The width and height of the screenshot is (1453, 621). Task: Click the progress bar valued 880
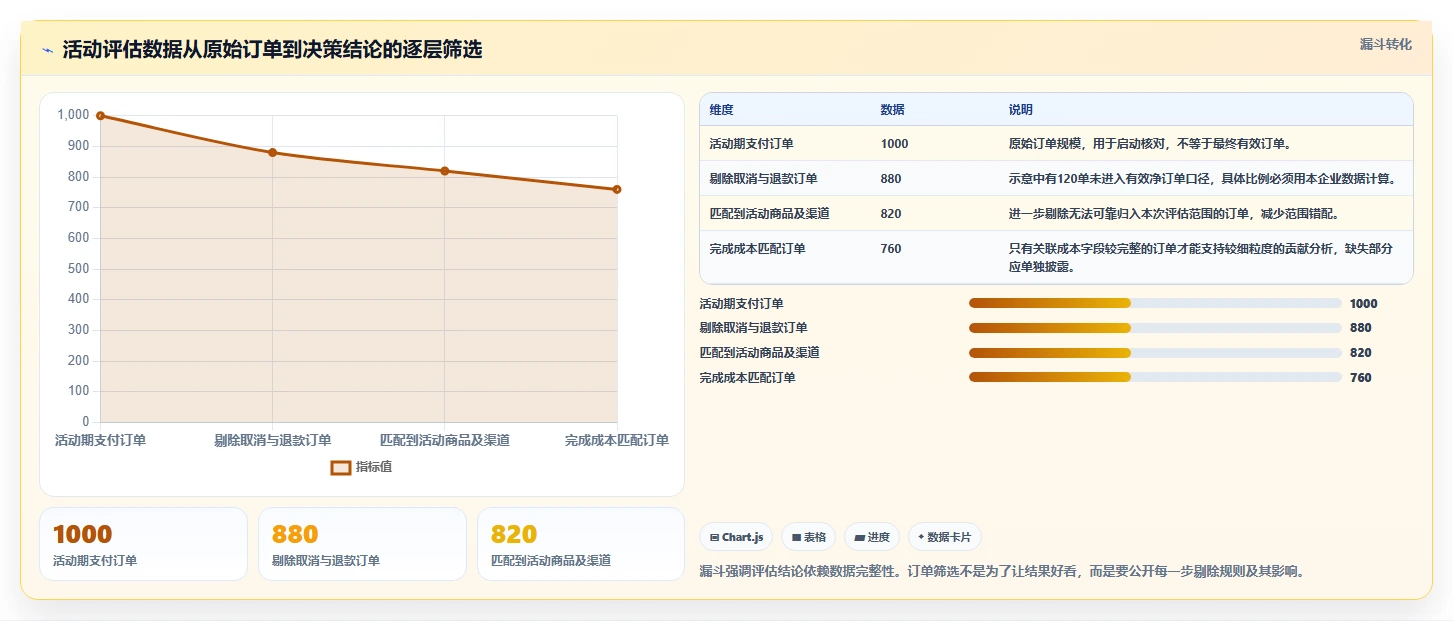(x=1155, y=328)
